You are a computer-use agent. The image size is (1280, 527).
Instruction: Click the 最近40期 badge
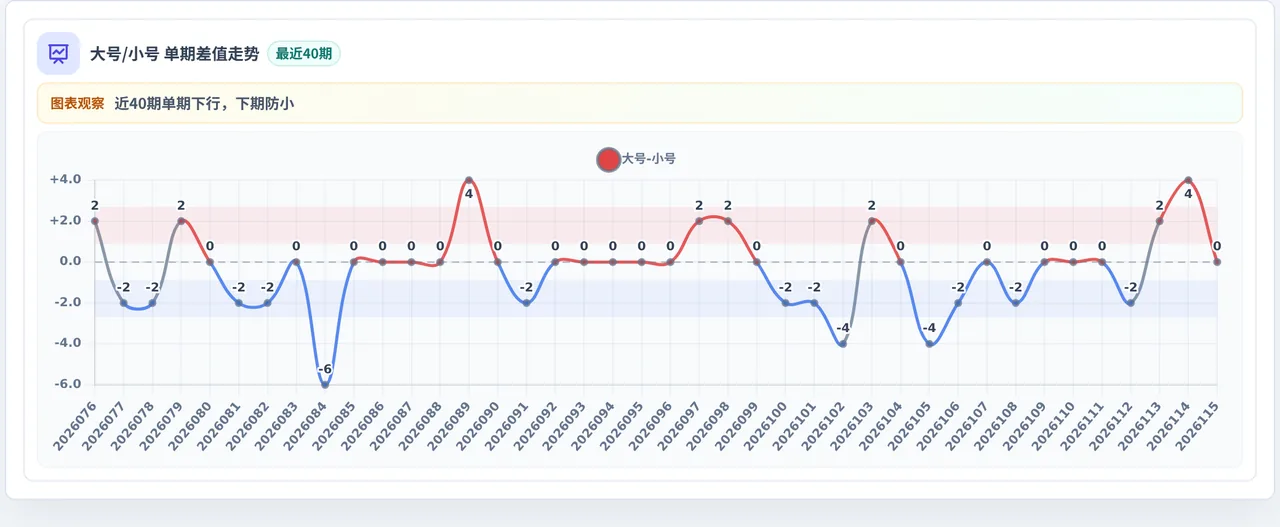coord(304,54)
